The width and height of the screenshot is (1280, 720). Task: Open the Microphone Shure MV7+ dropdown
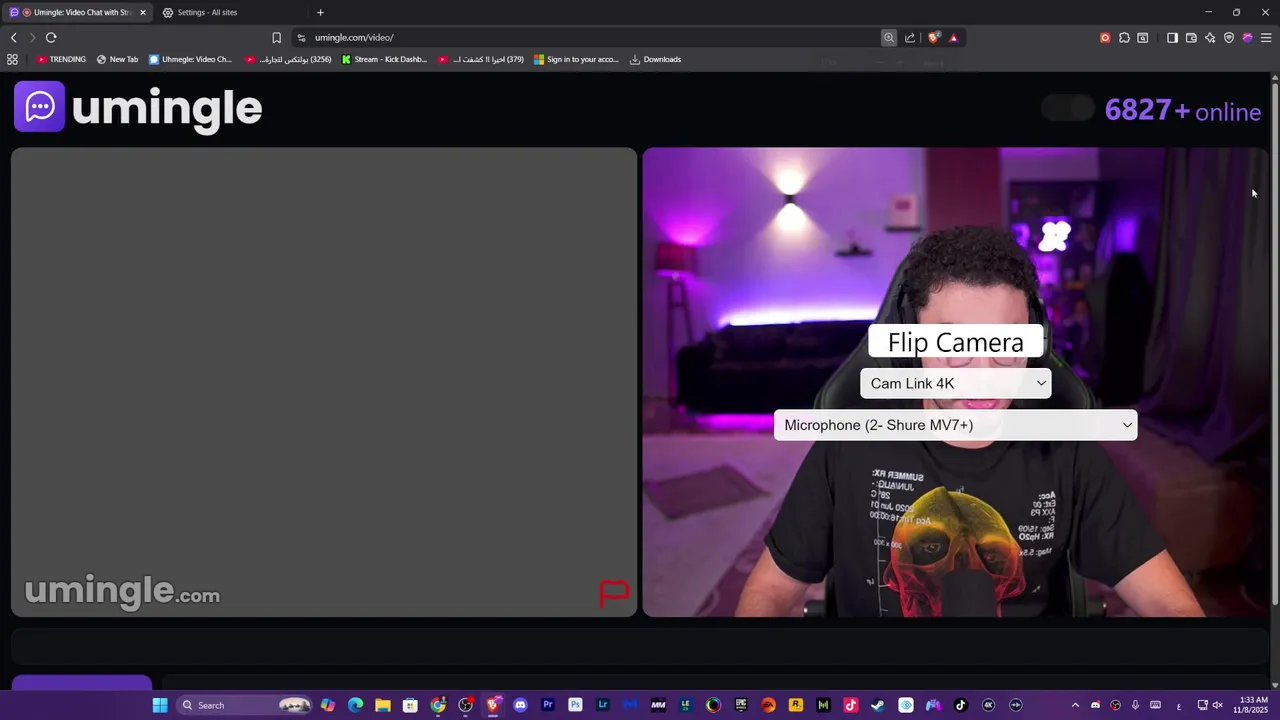click(x=956, y=425)
